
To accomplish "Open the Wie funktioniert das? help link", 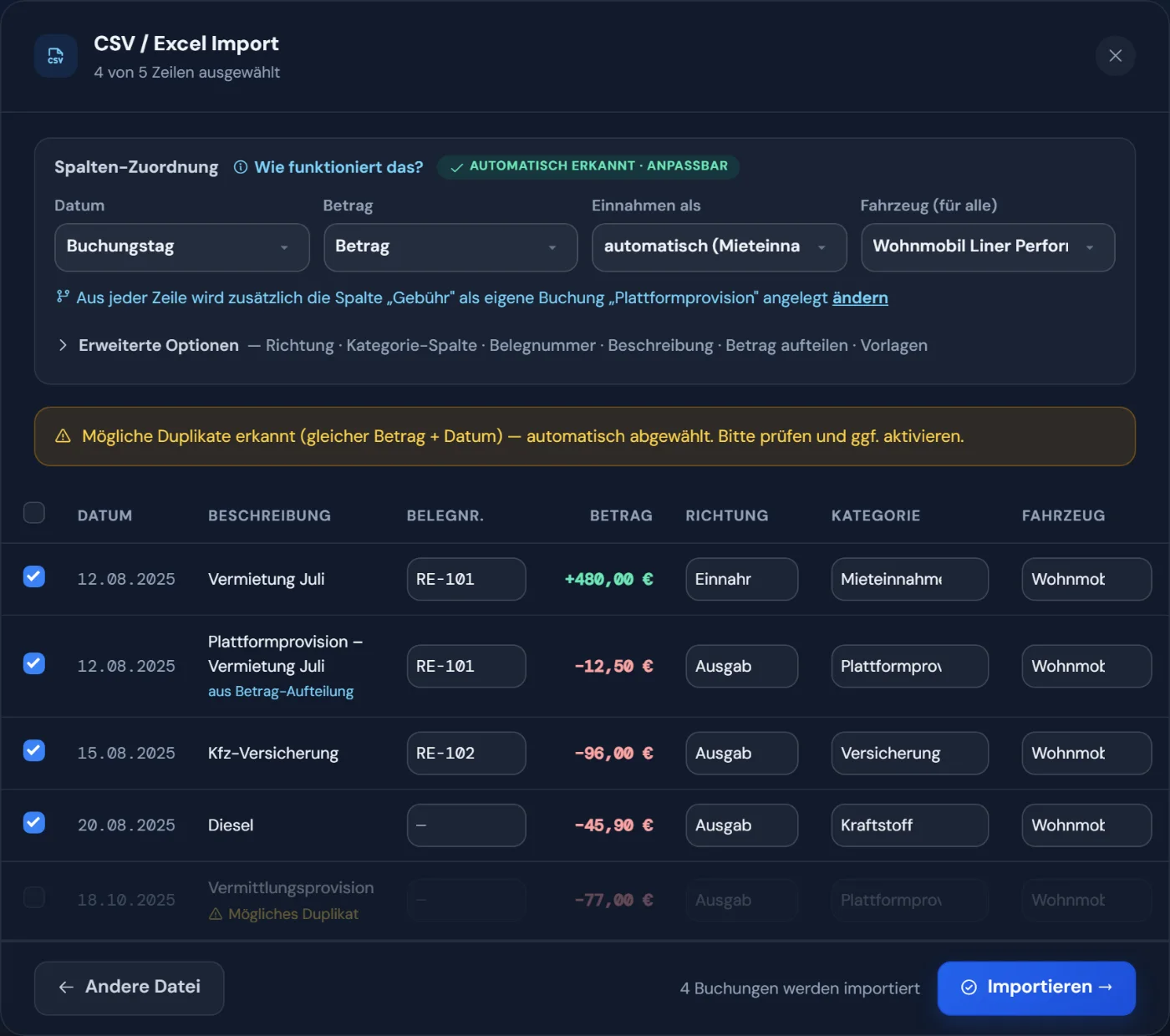I will pos(338,167).
